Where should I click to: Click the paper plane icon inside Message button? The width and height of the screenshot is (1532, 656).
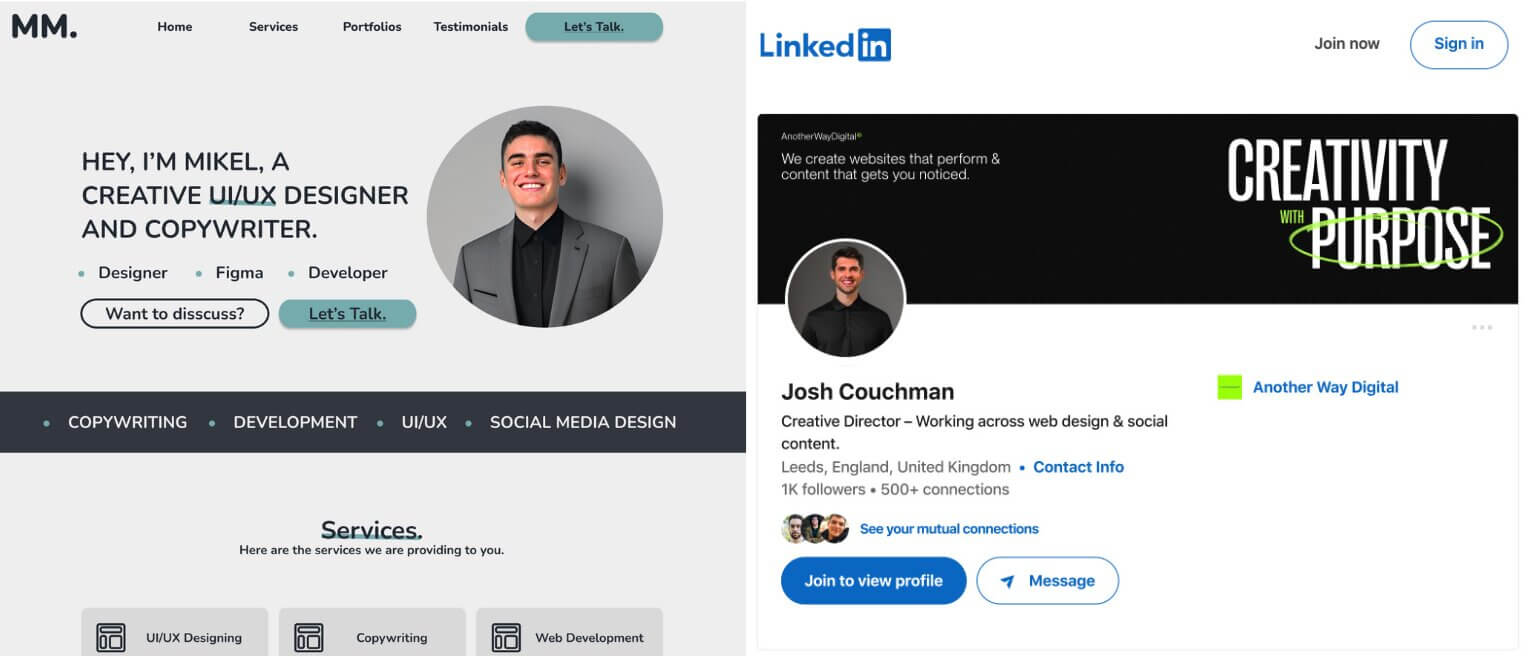[x=1006, y=580]
